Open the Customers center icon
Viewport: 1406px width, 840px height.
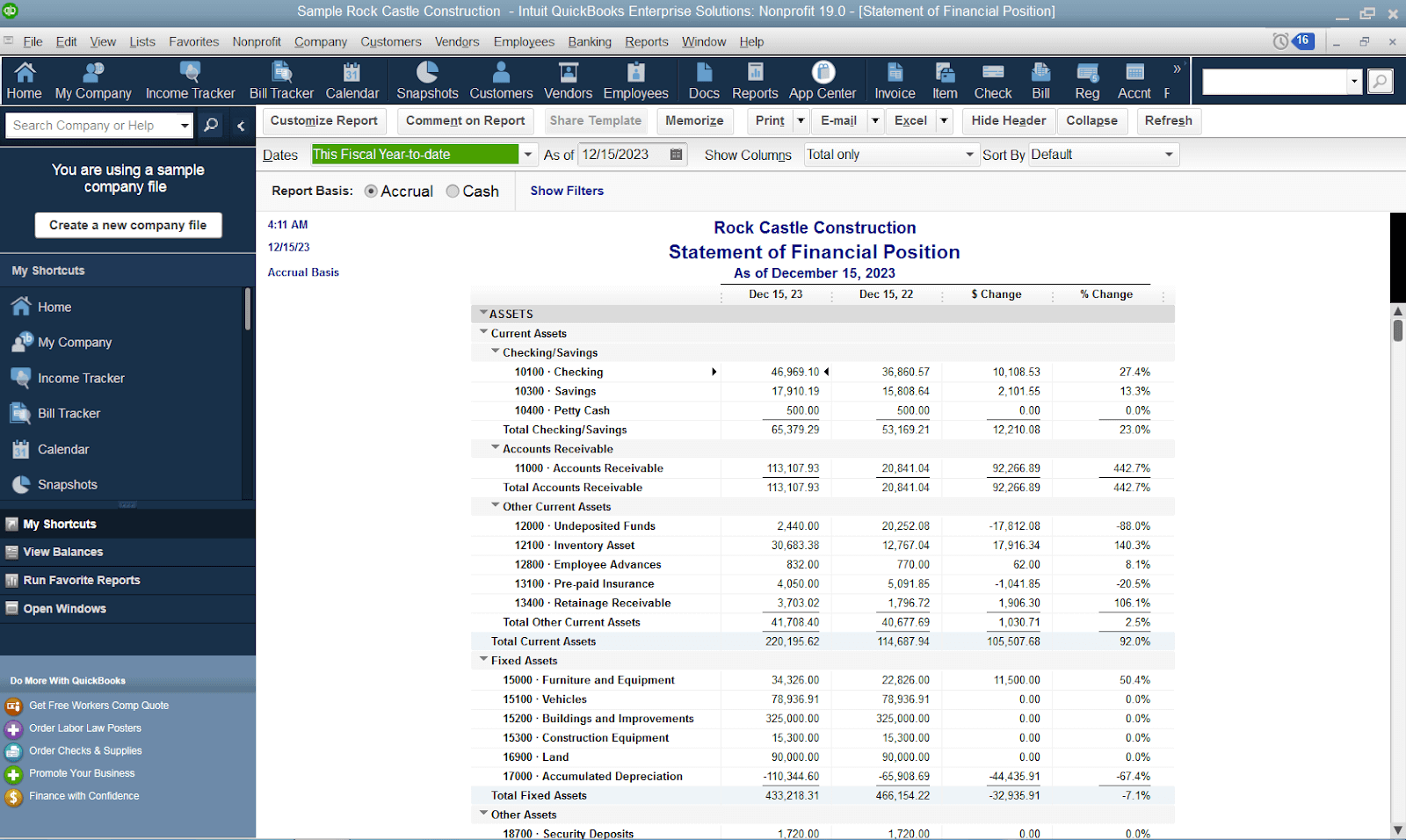(501, 81)
